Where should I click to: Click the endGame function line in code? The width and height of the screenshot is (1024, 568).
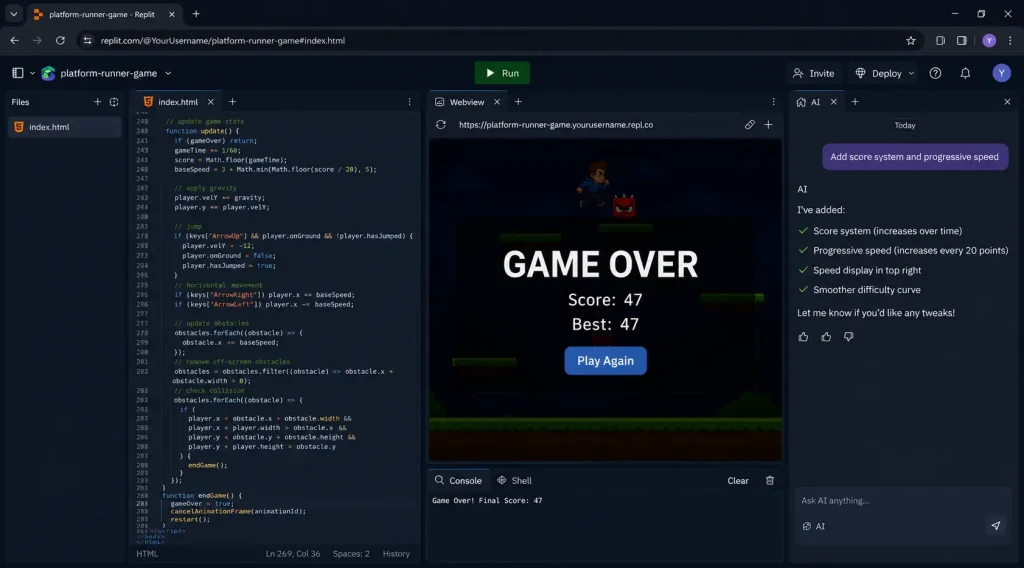click(202, 496)
